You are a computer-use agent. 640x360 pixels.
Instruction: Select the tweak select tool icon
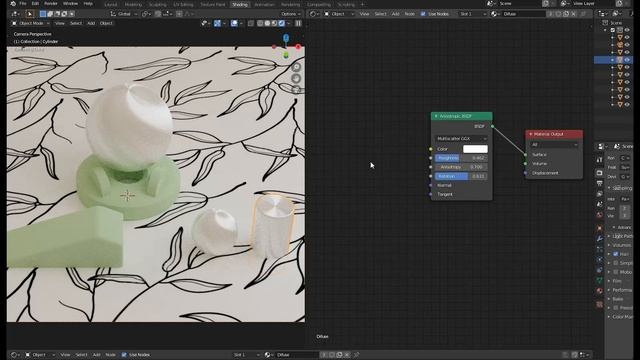tap(29, 14)
